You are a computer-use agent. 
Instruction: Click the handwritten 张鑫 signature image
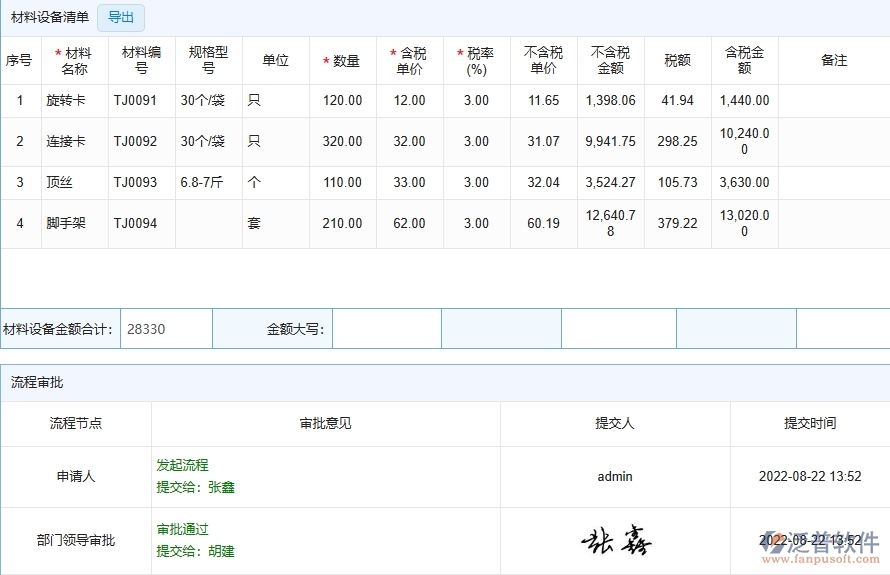click(x=616, y=540)
